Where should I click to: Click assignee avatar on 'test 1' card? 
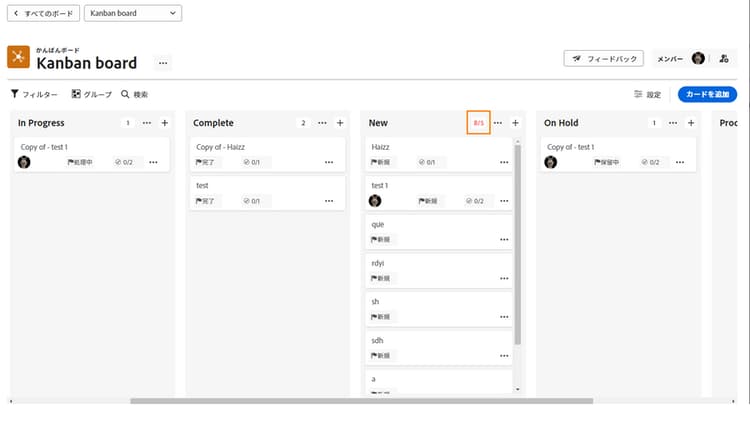(375, 201)
